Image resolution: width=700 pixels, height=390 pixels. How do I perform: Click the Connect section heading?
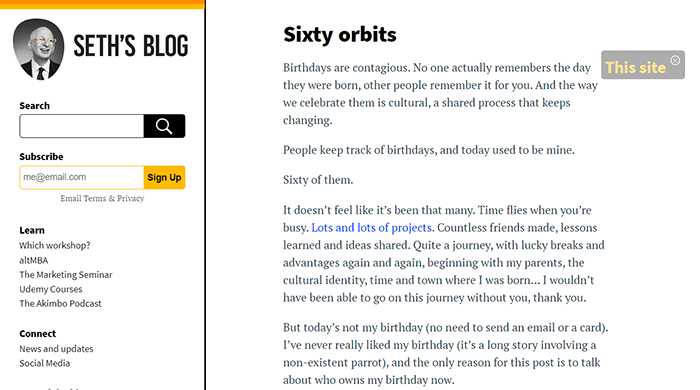[x=38, y=334]
